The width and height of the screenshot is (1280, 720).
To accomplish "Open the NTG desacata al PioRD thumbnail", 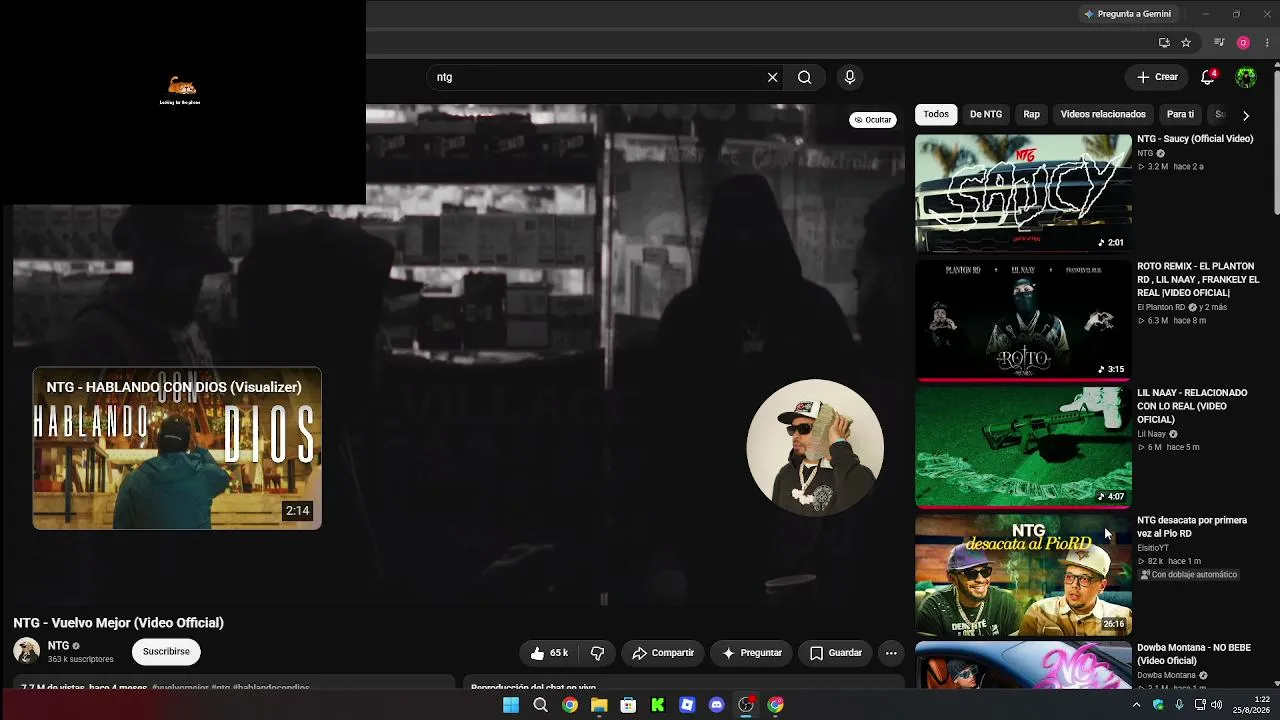I will pyautogui.click(x=1023, y=574).
